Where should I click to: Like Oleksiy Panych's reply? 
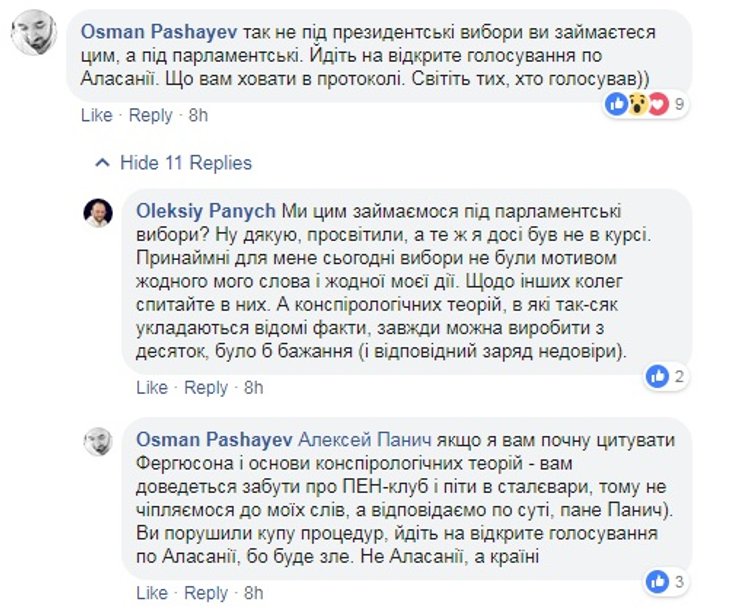coord(152,387)
